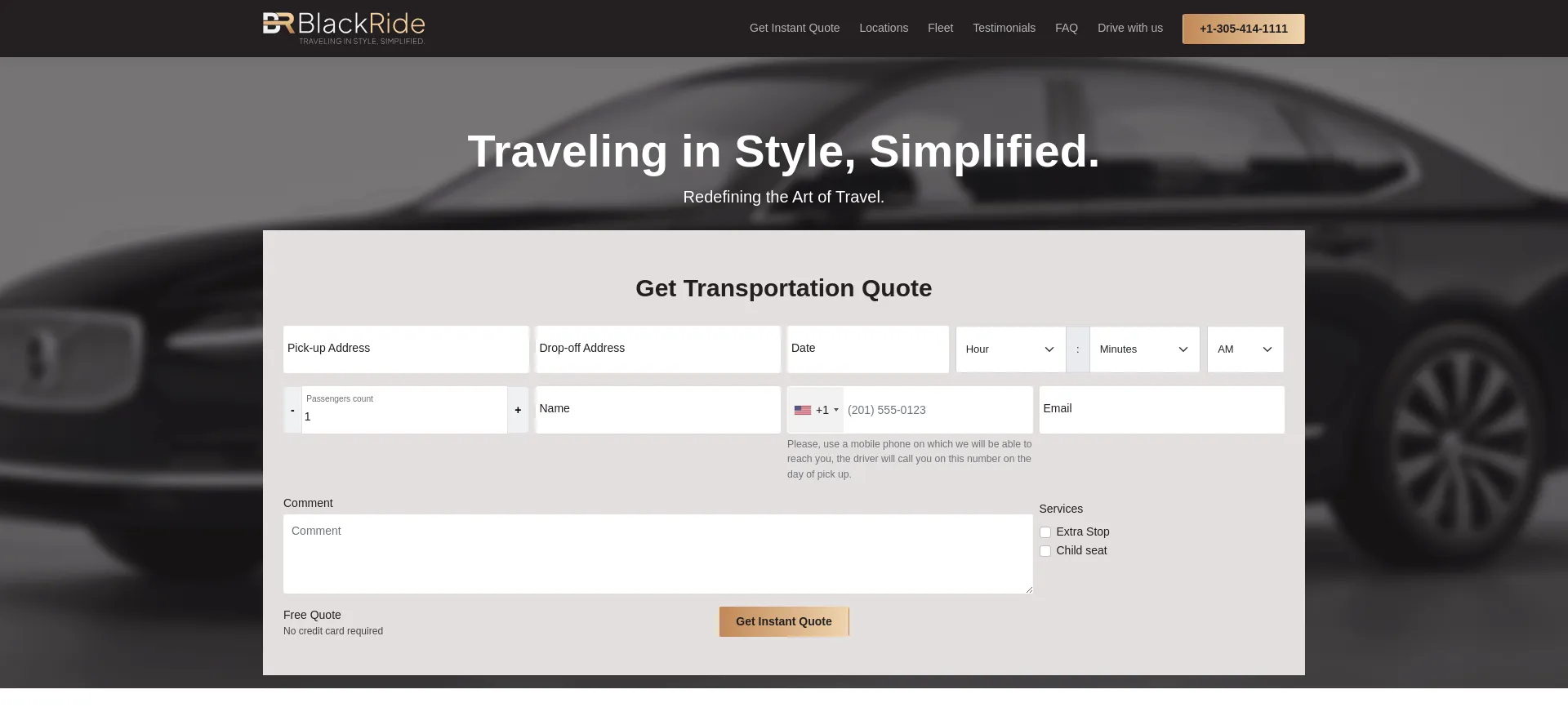
Task: Submit the form with Get Instant Quote button
Action: click(783, 621)
